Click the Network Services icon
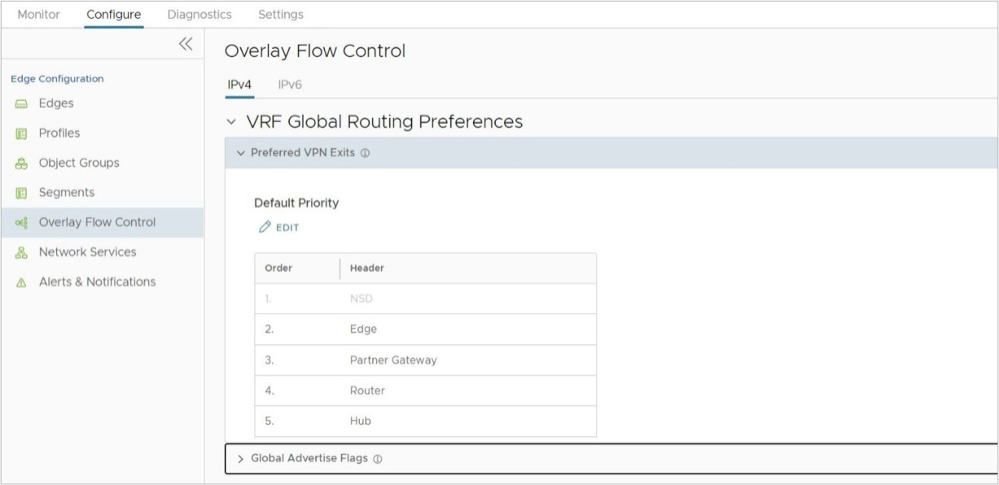999x485 pixels. tap(21, 253)
